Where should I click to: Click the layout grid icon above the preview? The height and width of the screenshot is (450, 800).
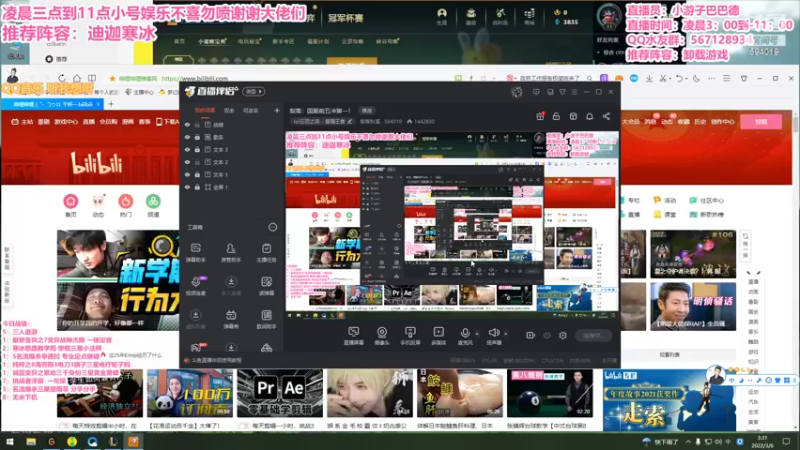pyautogui.click(x=573, y=116)
